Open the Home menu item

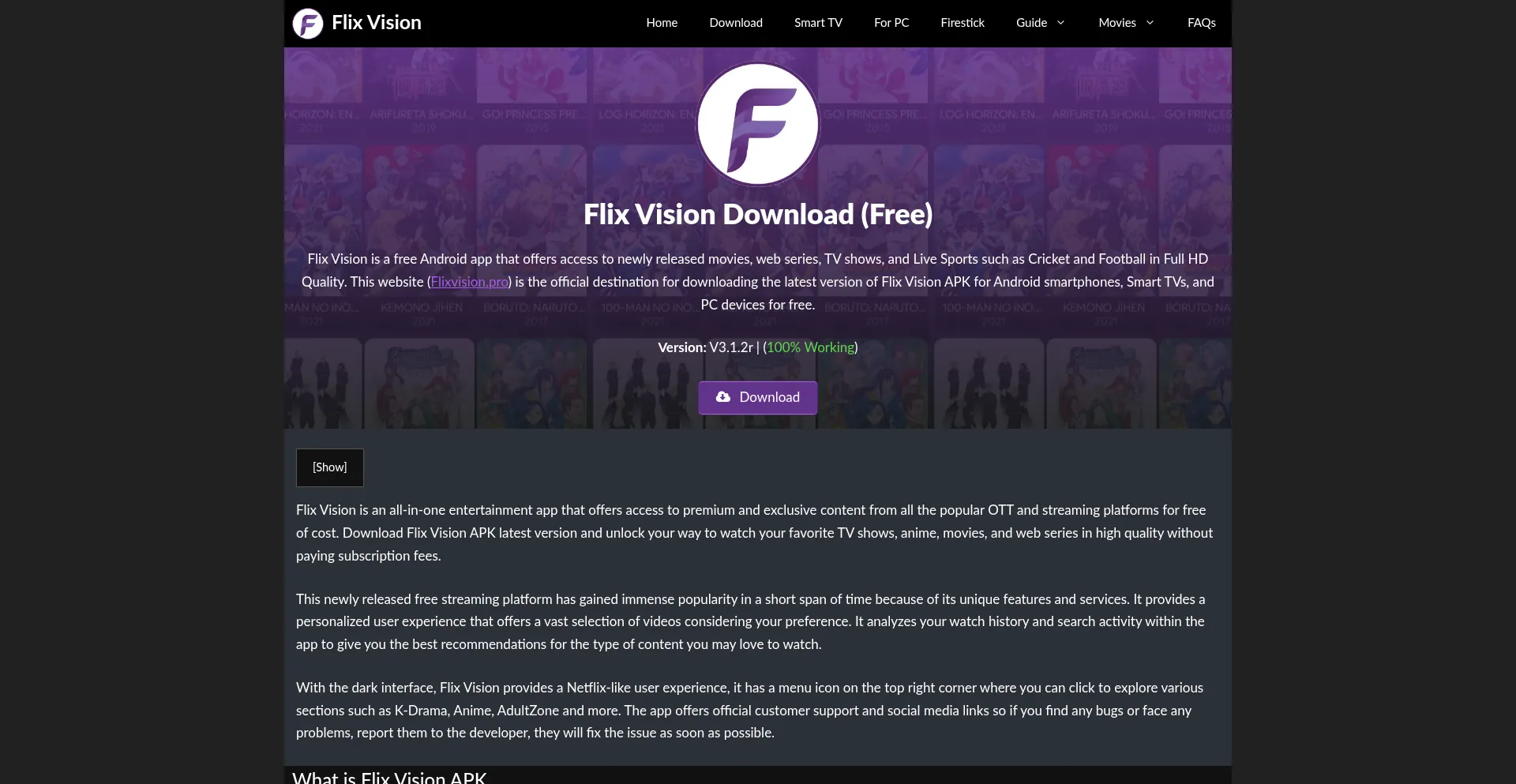[662, 23]
